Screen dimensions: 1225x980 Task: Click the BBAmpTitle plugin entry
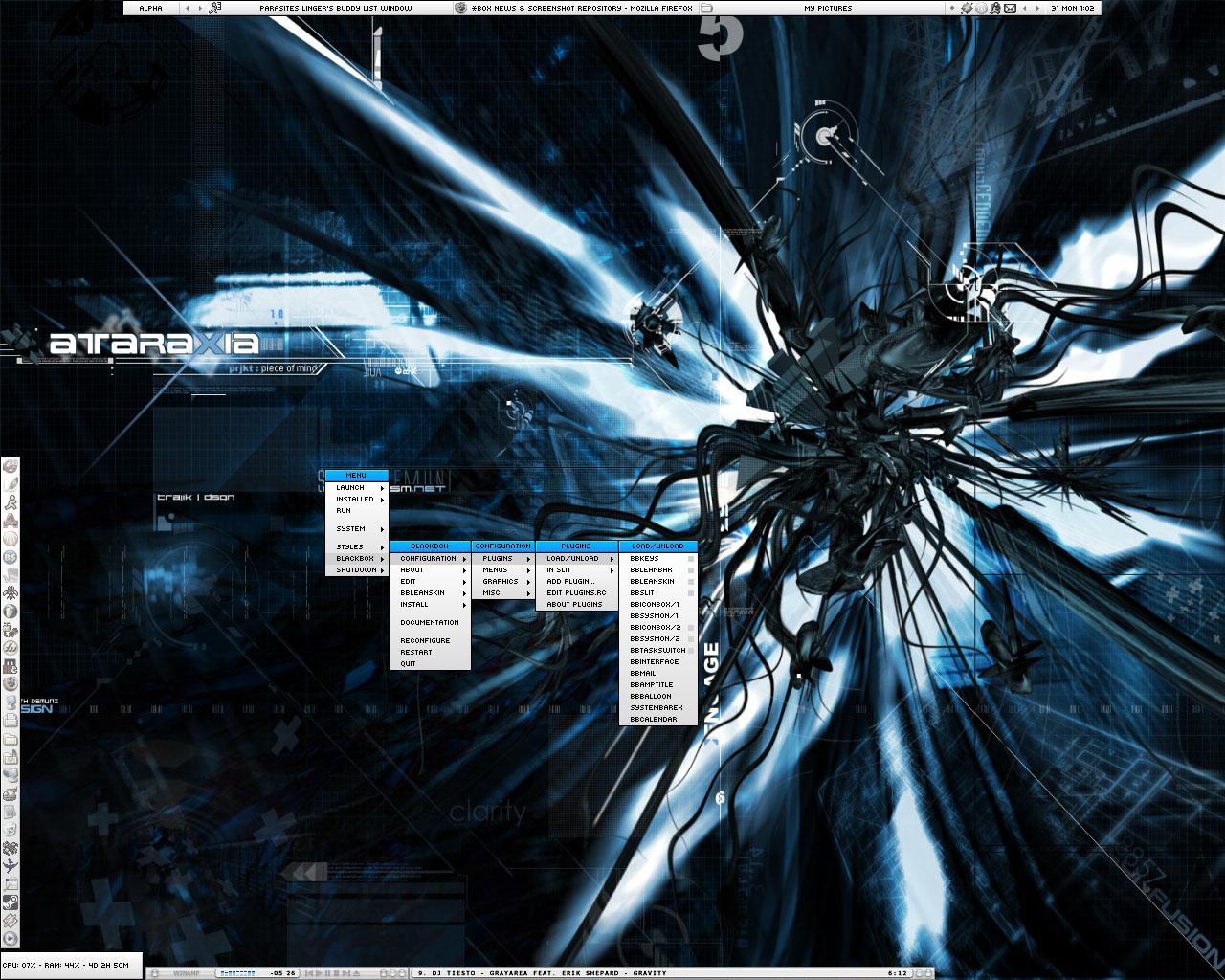658,685
